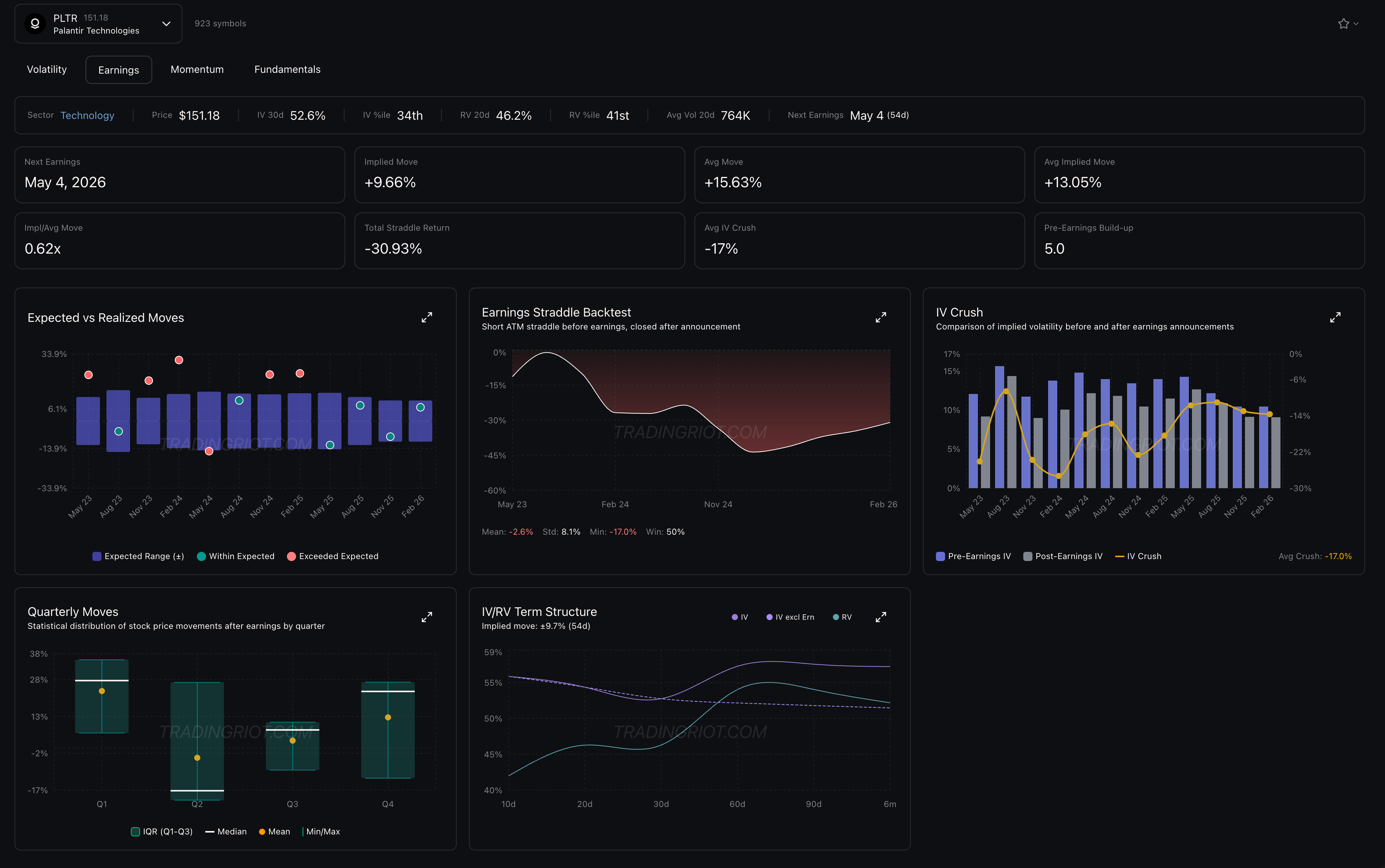This screenshot has width=1385, height=868.
Task: Click the Pre-Earnings IV legend swatch
Action: pos(941,556)
